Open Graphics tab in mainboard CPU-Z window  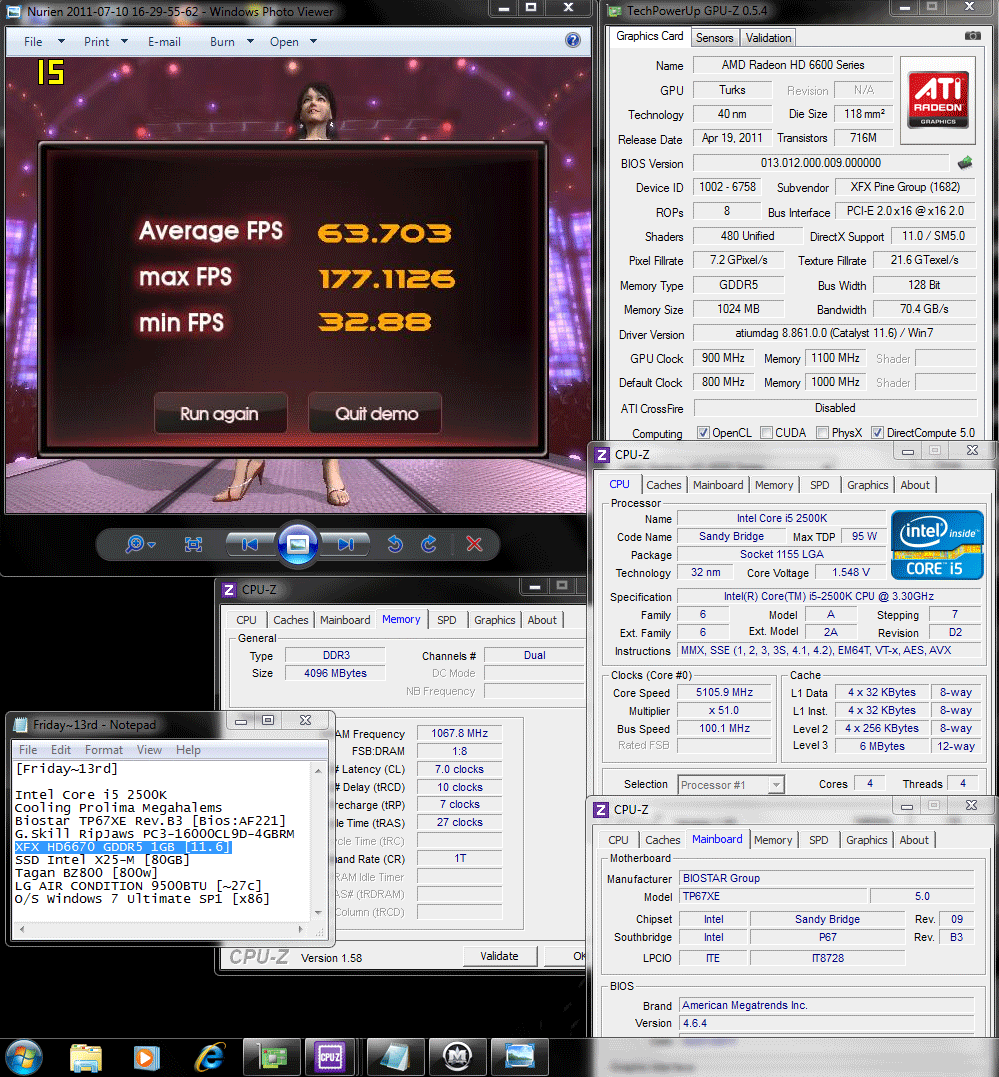pos(866,840)
